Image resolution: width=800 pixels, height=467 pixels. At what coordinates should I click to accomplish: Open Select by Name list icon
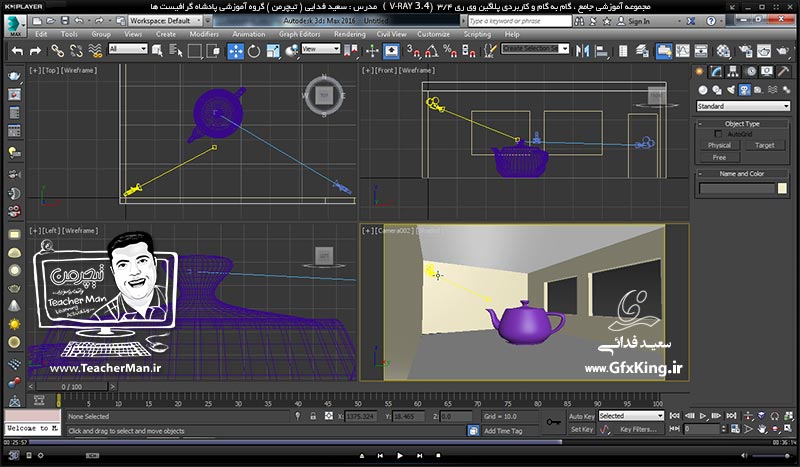[176, 51]
